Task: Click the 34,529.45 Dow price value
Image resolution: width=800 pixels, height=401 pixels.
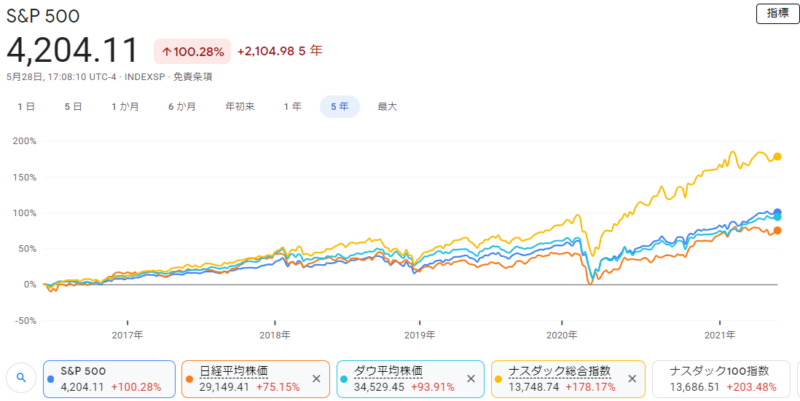Action: (379, 387)
